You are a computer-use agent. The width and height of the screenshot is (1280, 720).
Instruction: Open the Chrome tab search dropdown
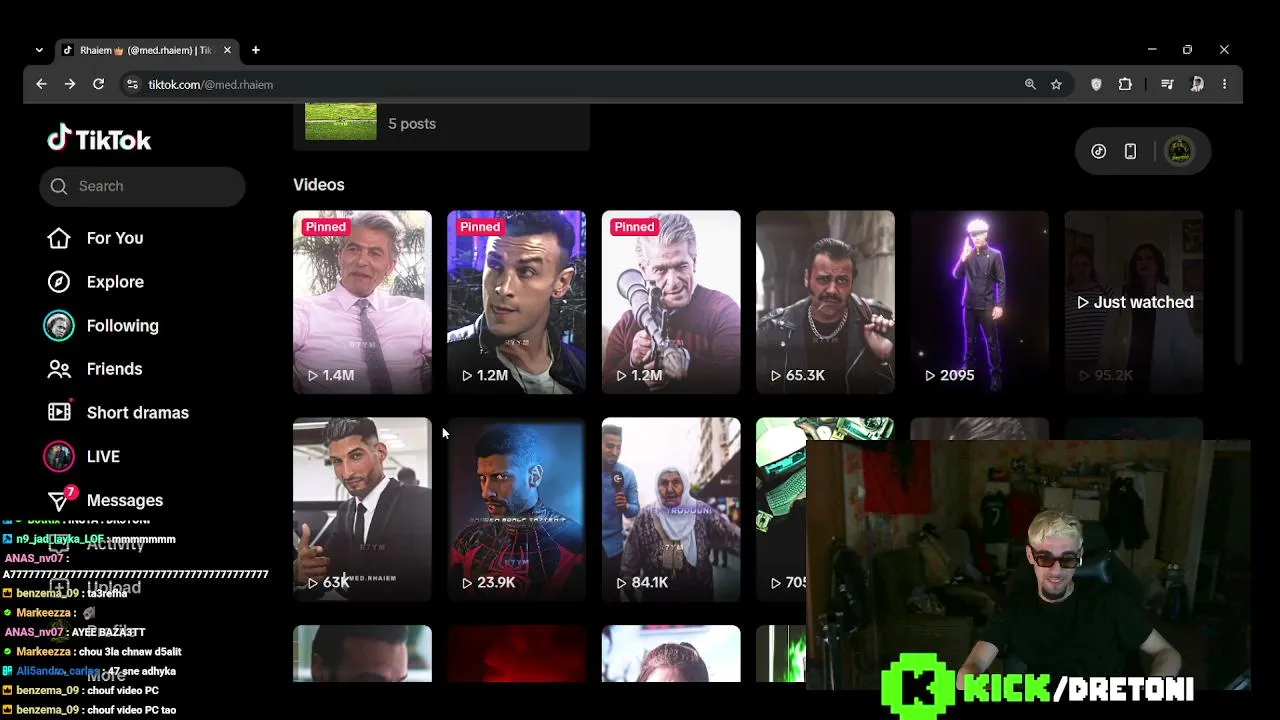(x=39, y=50)
